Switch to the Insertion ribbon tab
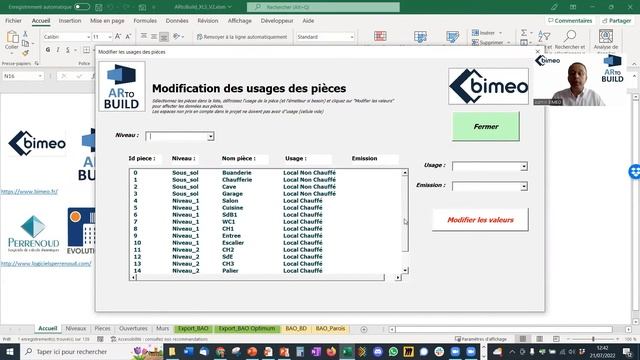Viewport: 640px width, 360px height. [70, 20]
